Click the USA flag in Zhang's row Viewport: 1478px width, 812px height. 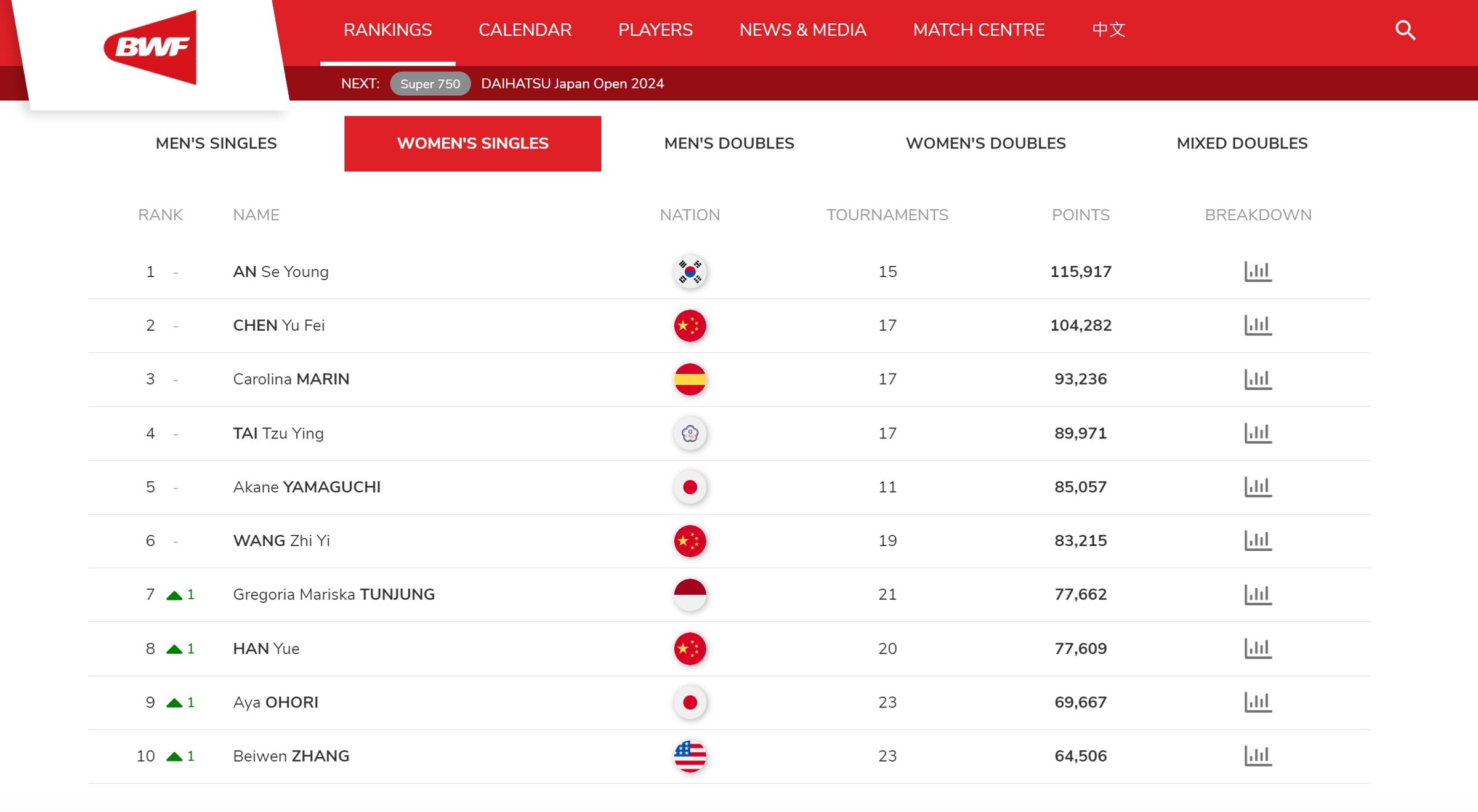tap(690, 756)
